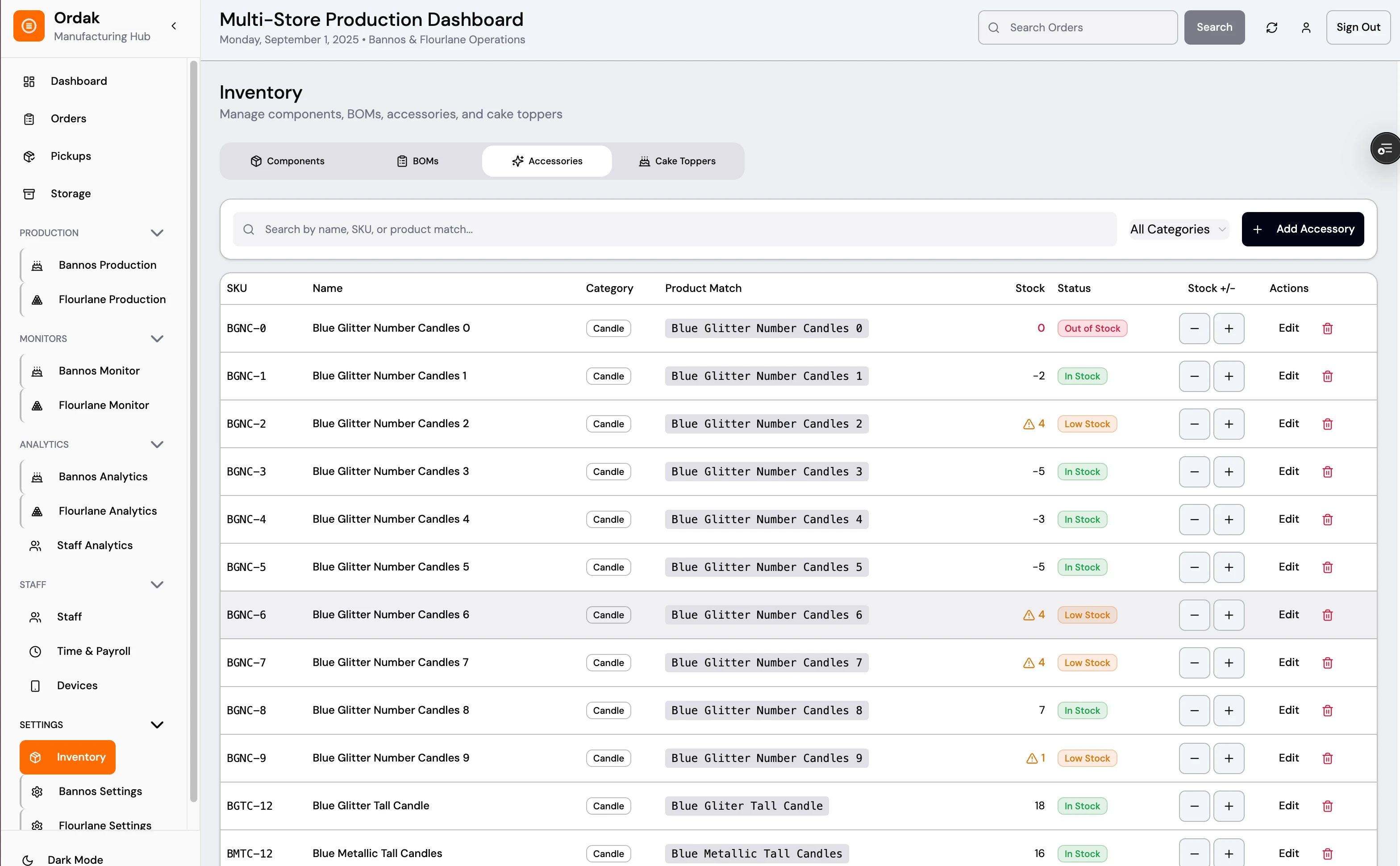This screenshot has width=1400, height=866.
Task: Delete the BGNC-0 row with its trash icon
Action: (x=1327, y=328)
